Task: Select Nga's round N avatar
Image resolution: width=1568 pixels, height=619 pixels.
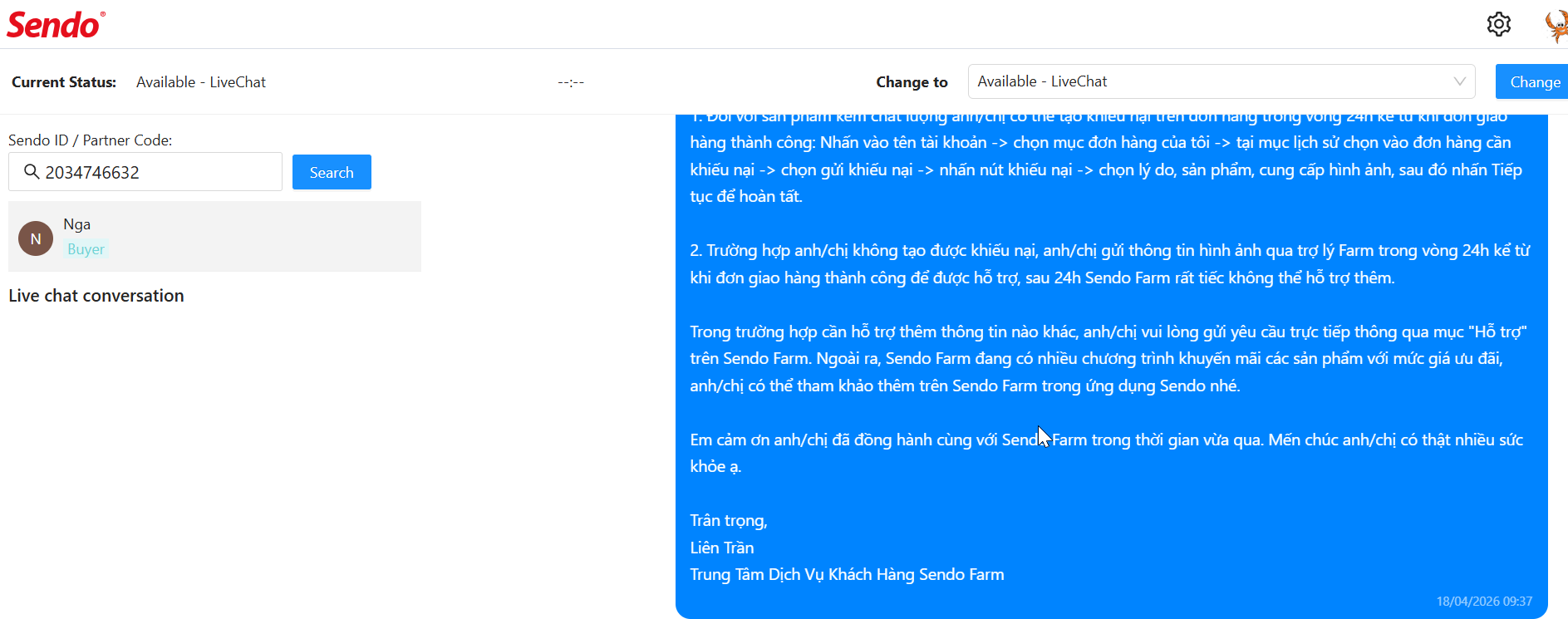Action: [36, 238]
